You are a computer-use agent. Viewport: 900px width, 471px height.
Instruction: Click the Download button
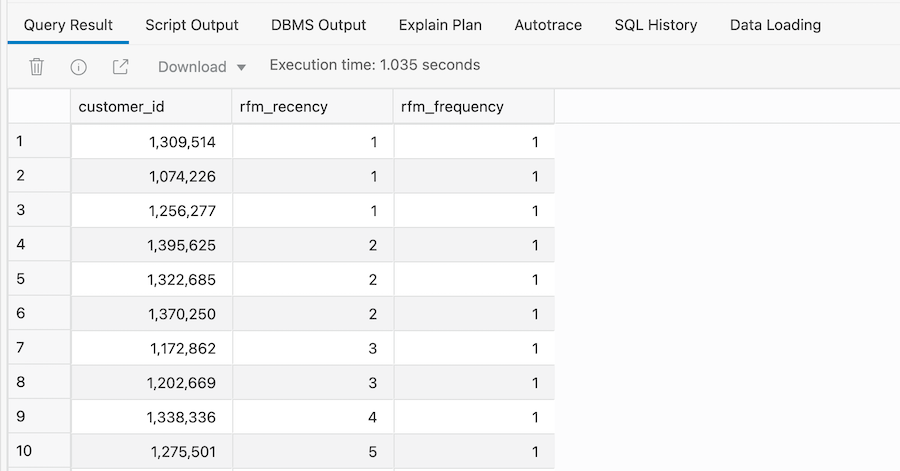click(192, 67)
